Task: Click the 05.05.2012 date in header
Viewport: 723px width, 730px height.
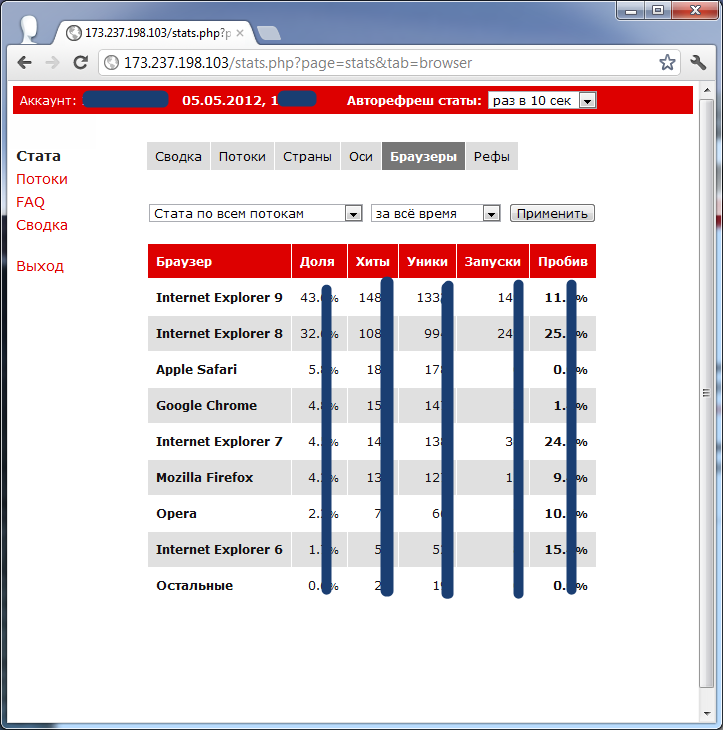Action: click(223, 100)
